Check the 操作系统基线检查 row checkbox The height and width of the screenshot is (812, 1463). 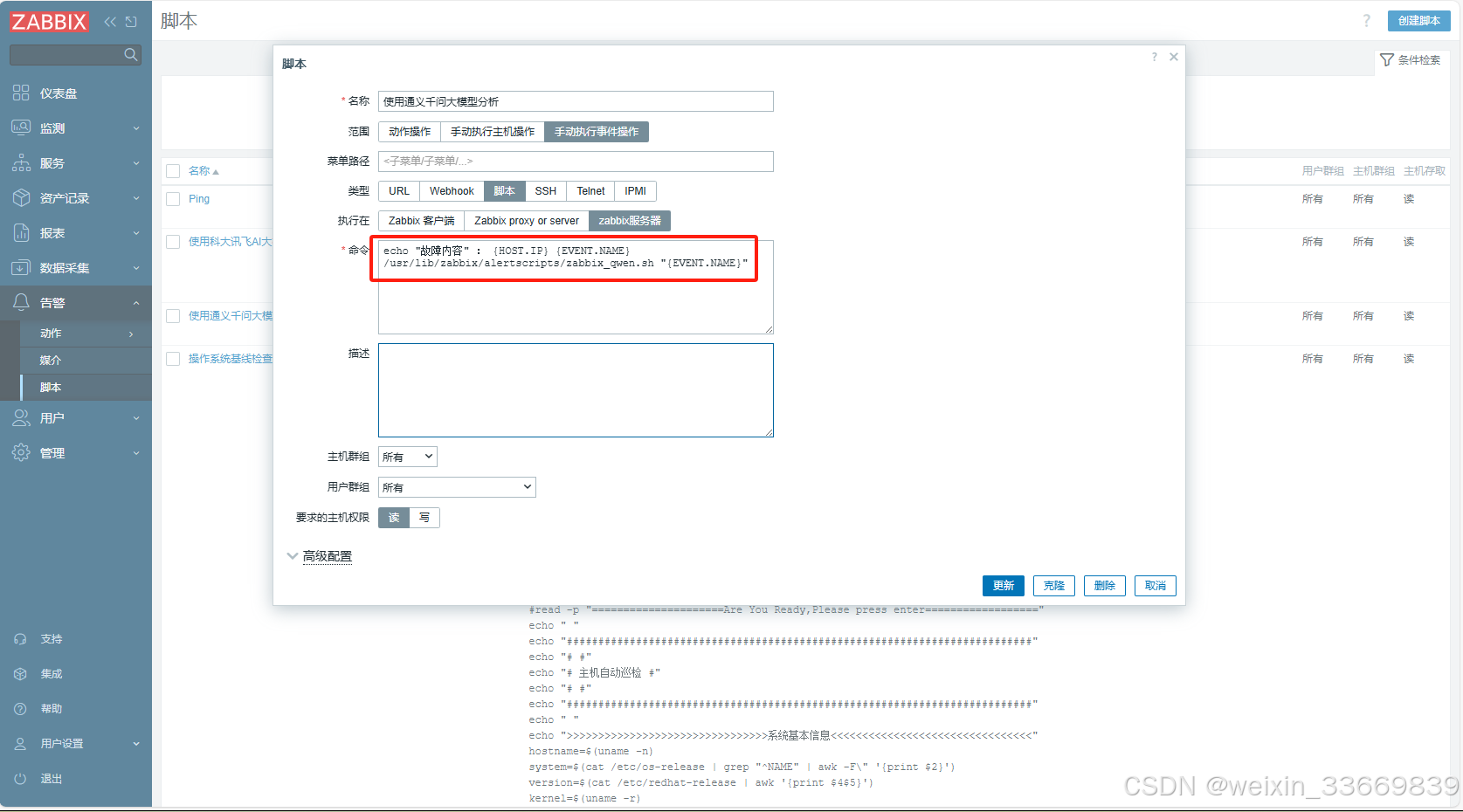tap(173, 359)
